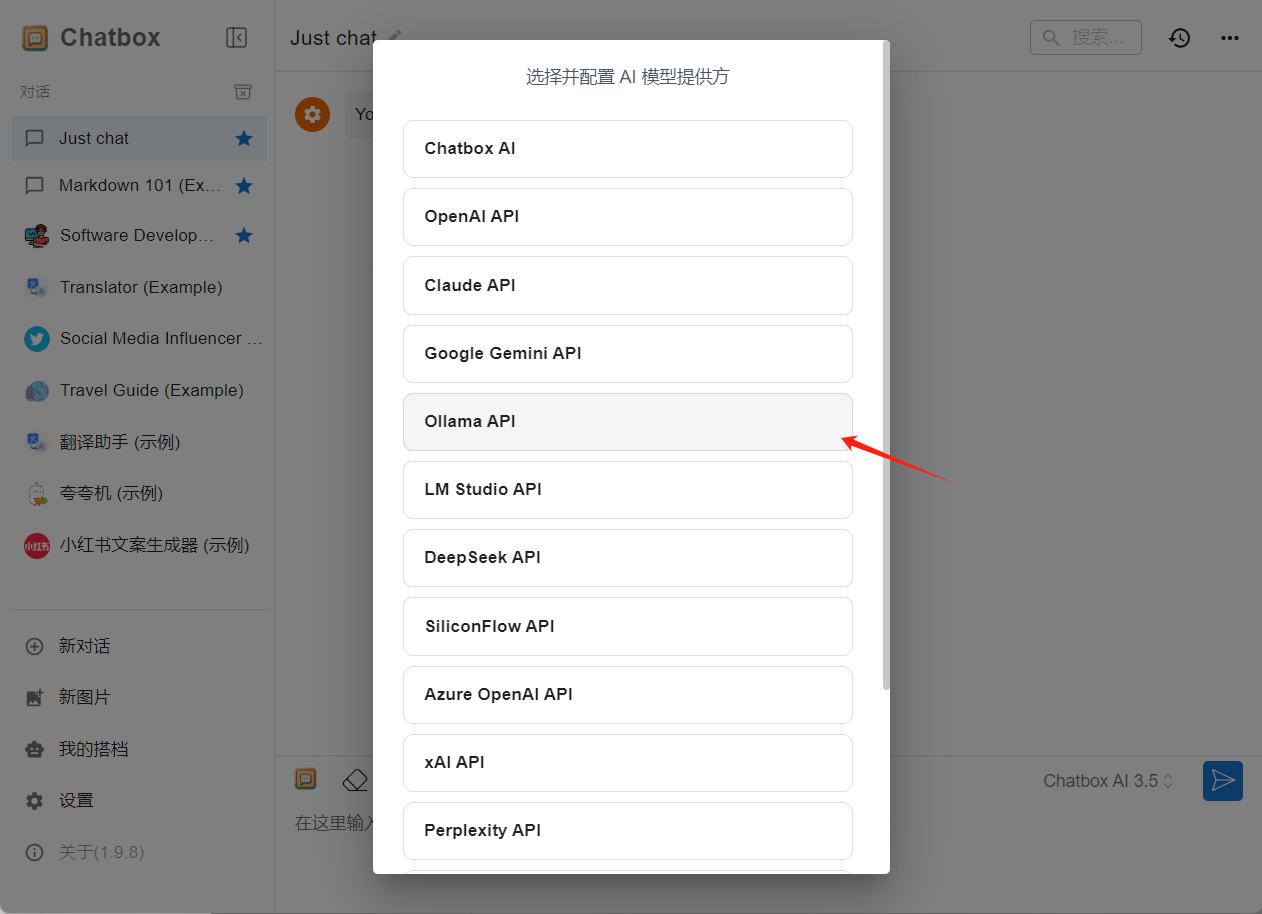
Task: Unstar the Markdown 101 conversation
Action: coord(244,186)
